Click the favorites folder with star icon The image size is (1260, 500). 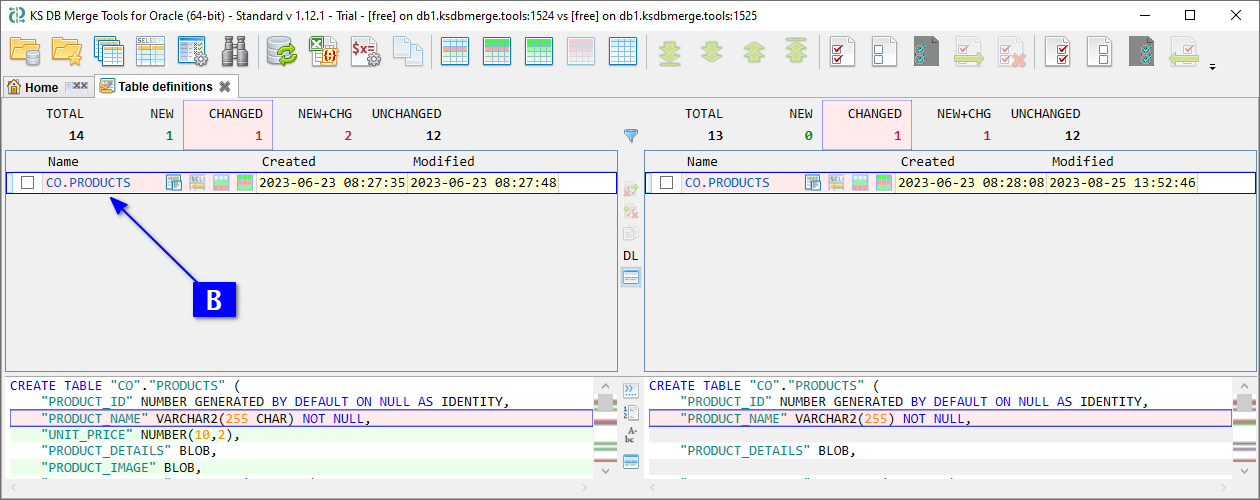tap(66, 51)
